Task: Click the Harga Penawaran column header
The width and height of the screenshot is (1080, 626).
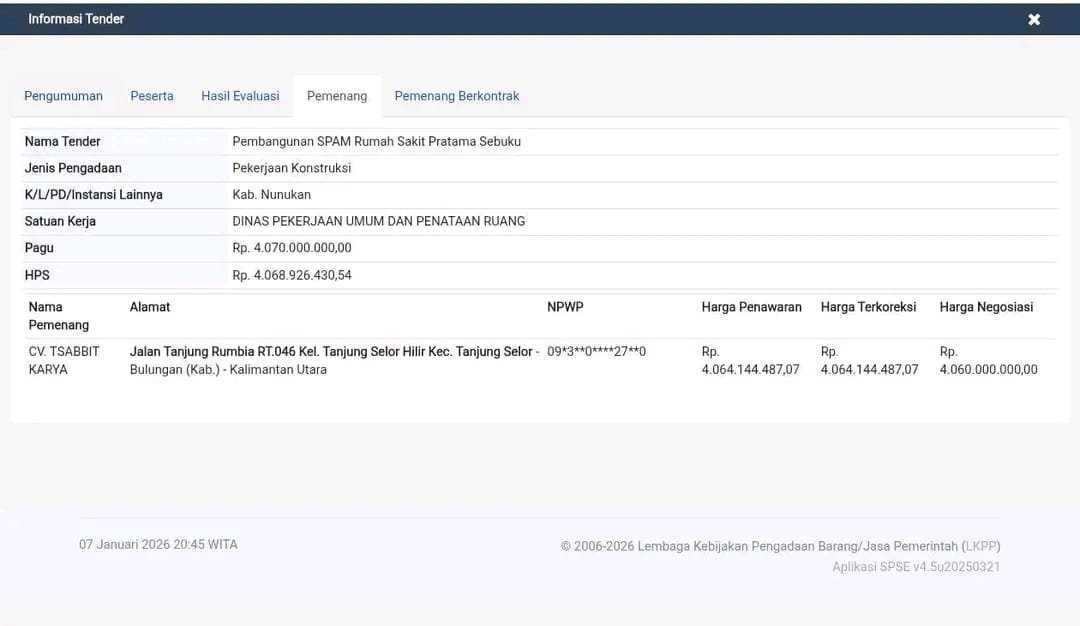Action: [x=751, y=307]
